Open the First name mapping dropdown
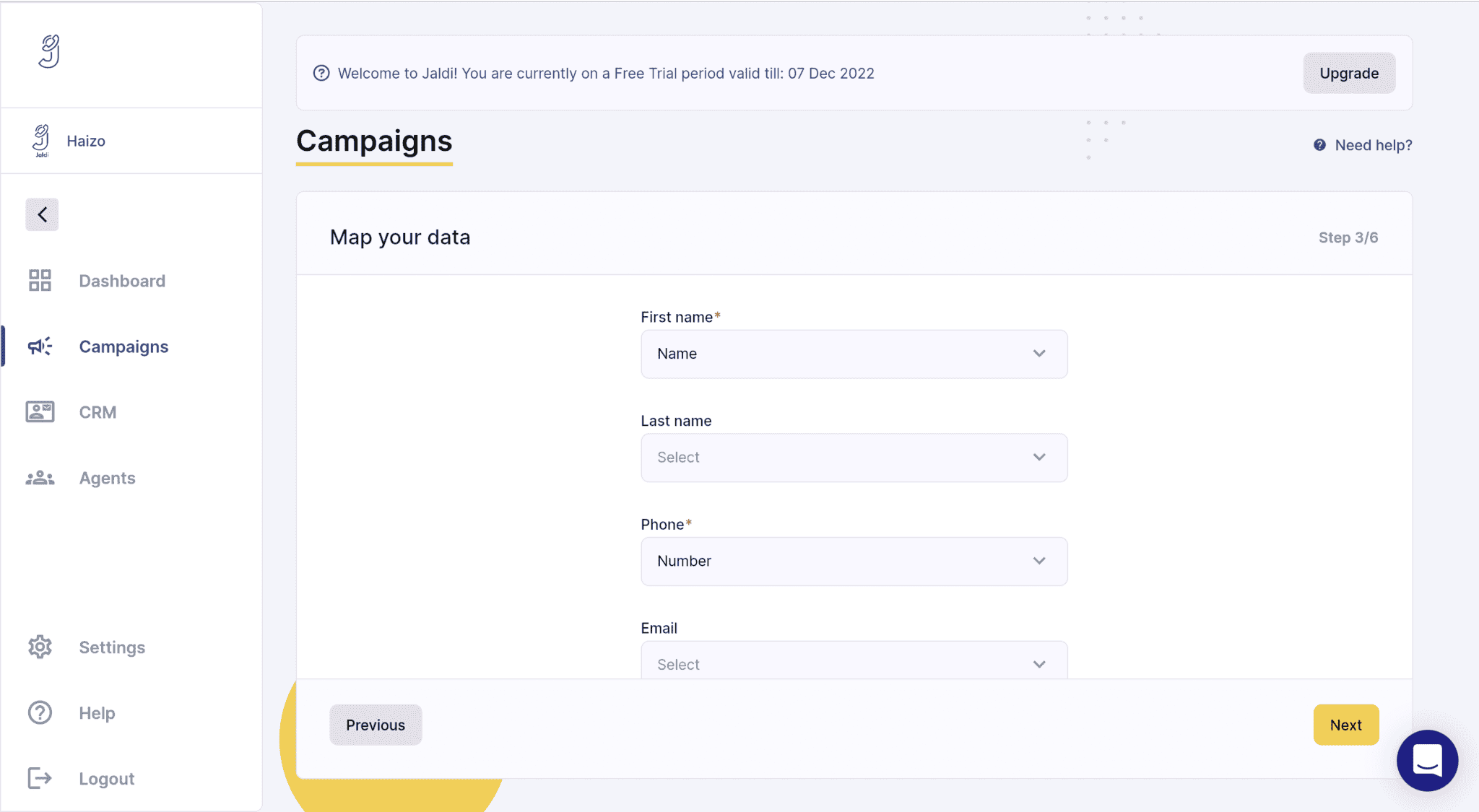 coord(853,354)
